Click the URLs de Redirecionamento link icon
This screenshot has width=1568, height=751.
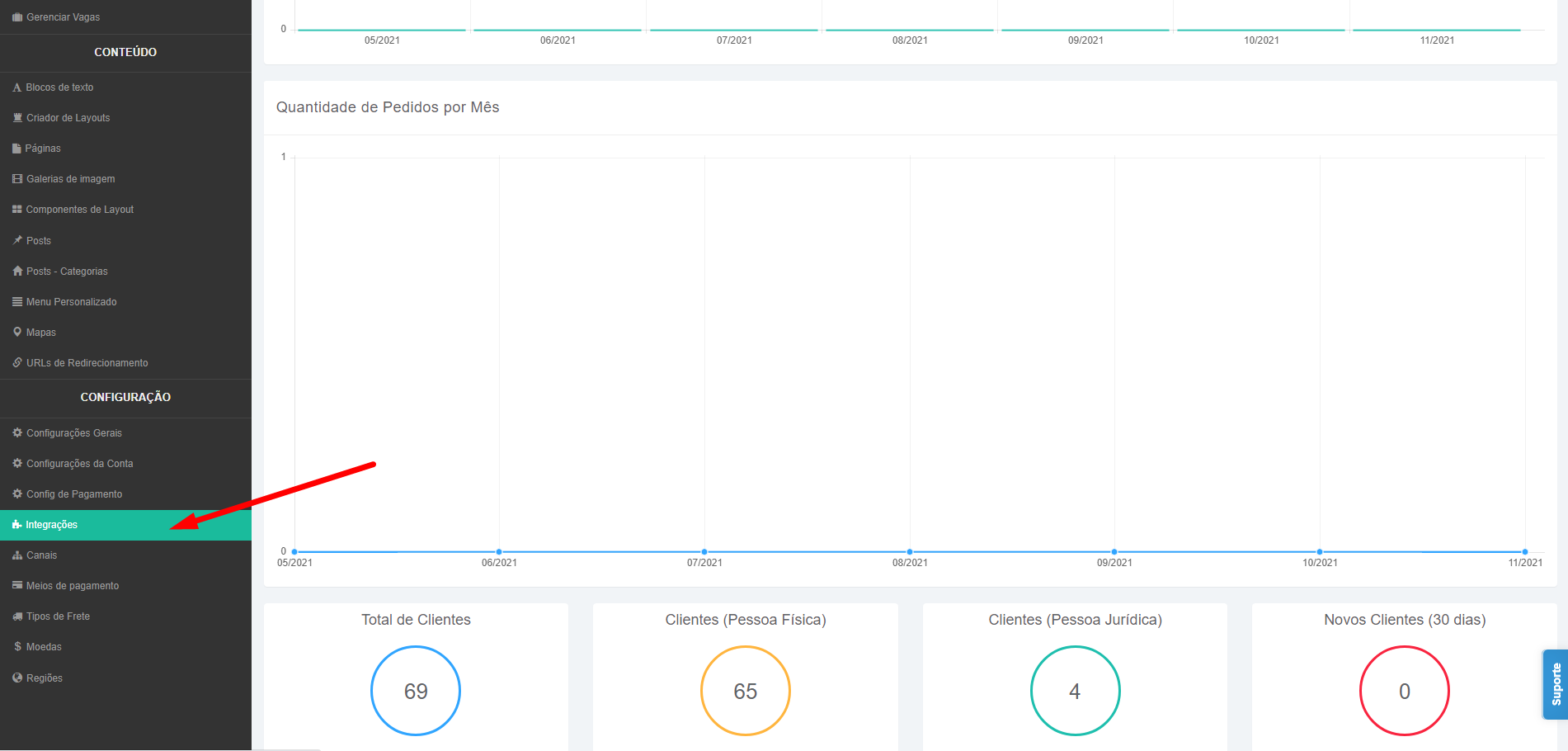coord(17,363)
